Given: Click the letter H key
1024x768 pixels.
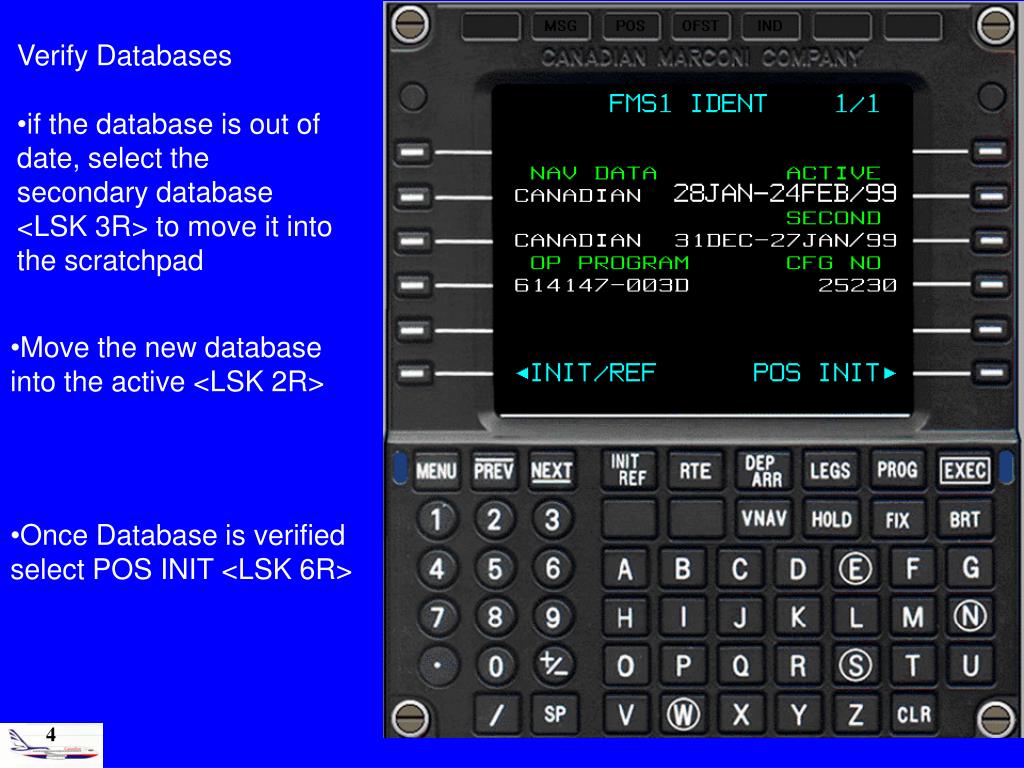Looking at the screenshot, I should pos(625,617).
